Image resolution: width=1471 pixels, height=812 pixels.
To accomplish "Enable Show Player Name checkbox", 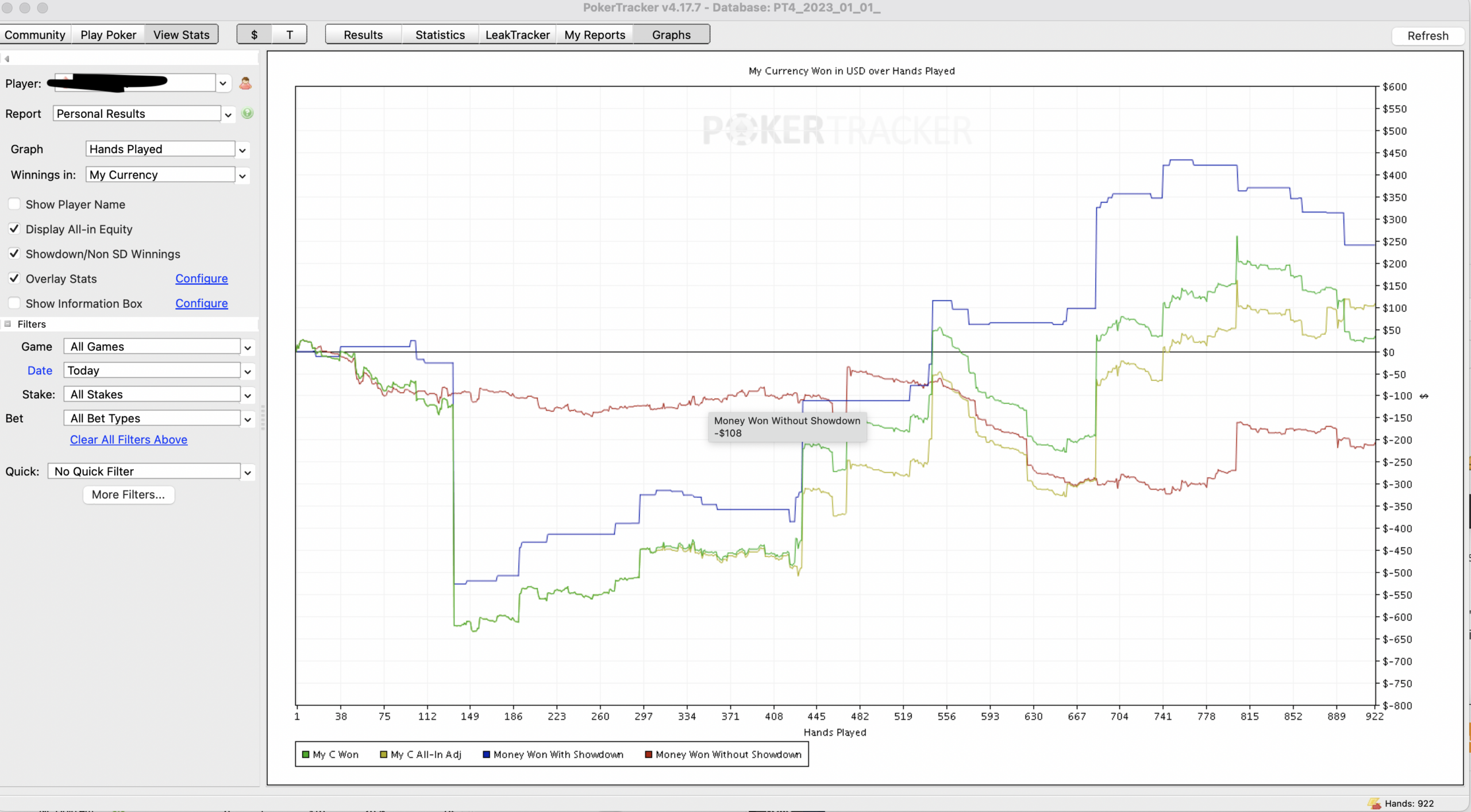I will point(14,204).
